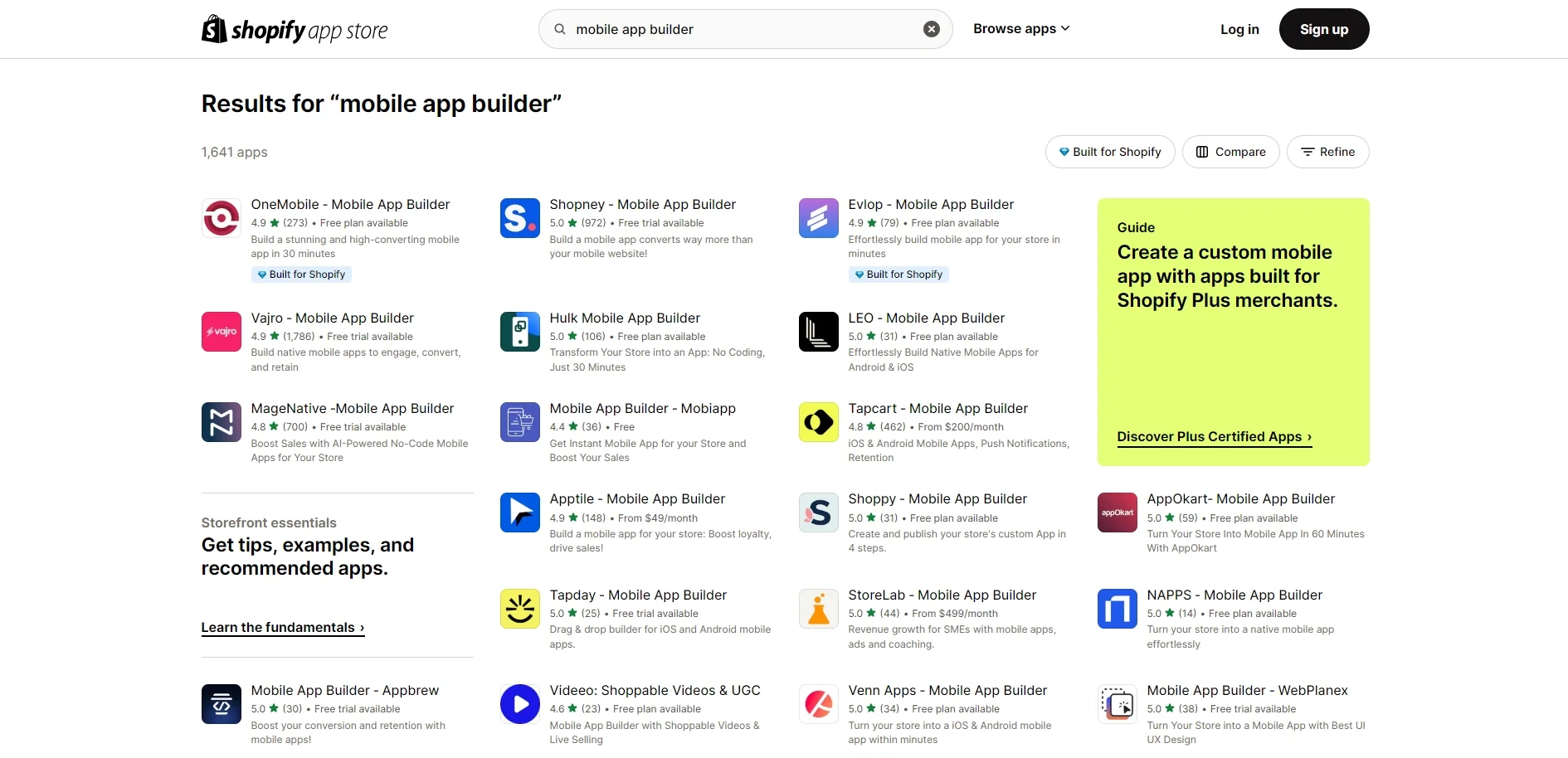
Task: Open Mobile App Builder - Mobiapp title
Action: pyautogui.click(x=643, y=409)
